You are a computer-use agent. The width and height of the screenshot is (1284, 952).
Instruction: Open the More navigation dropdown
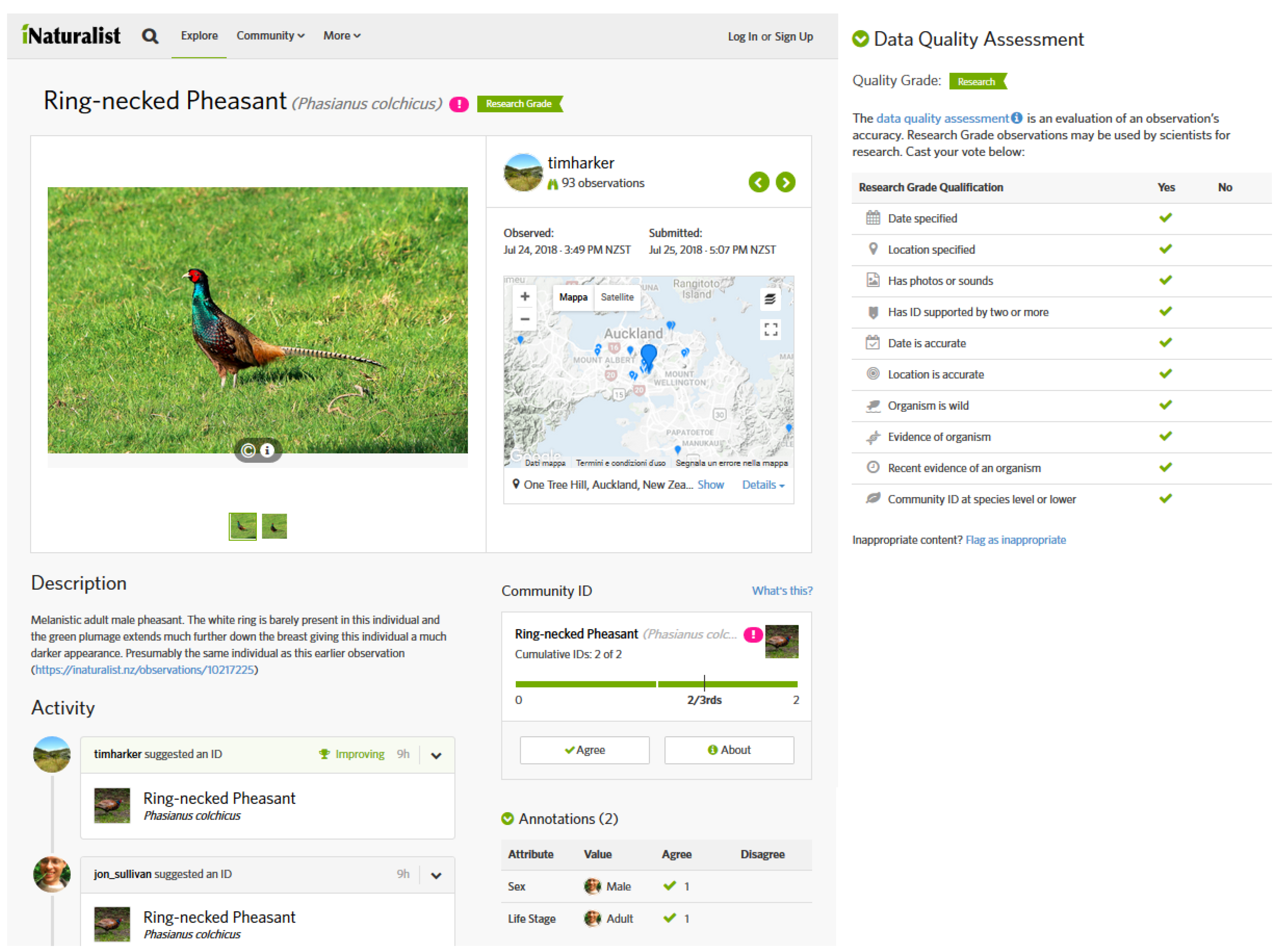[342, 36]
